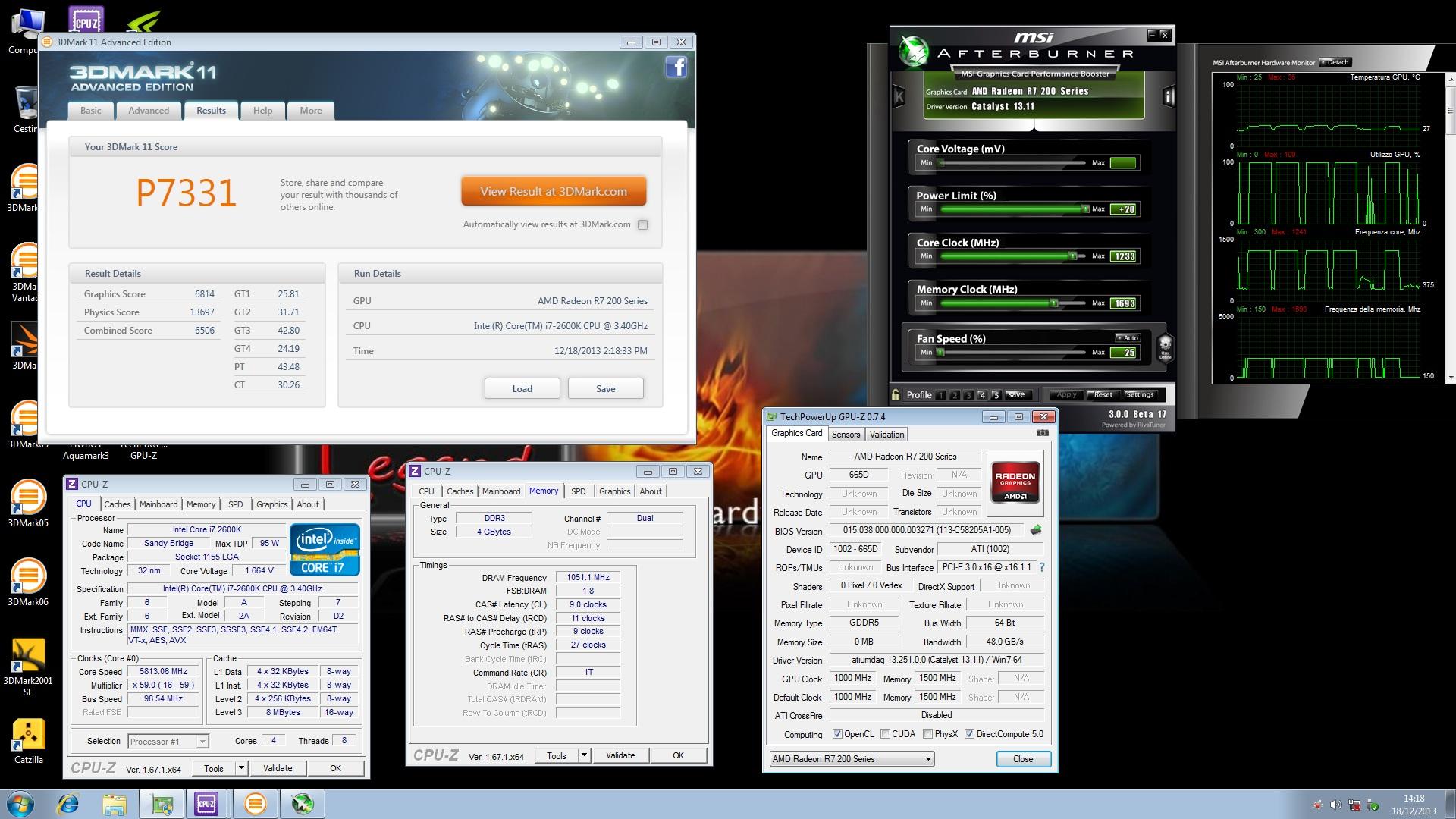
Task: Click the fan User Define gear icon
Action: [1165, 347]
